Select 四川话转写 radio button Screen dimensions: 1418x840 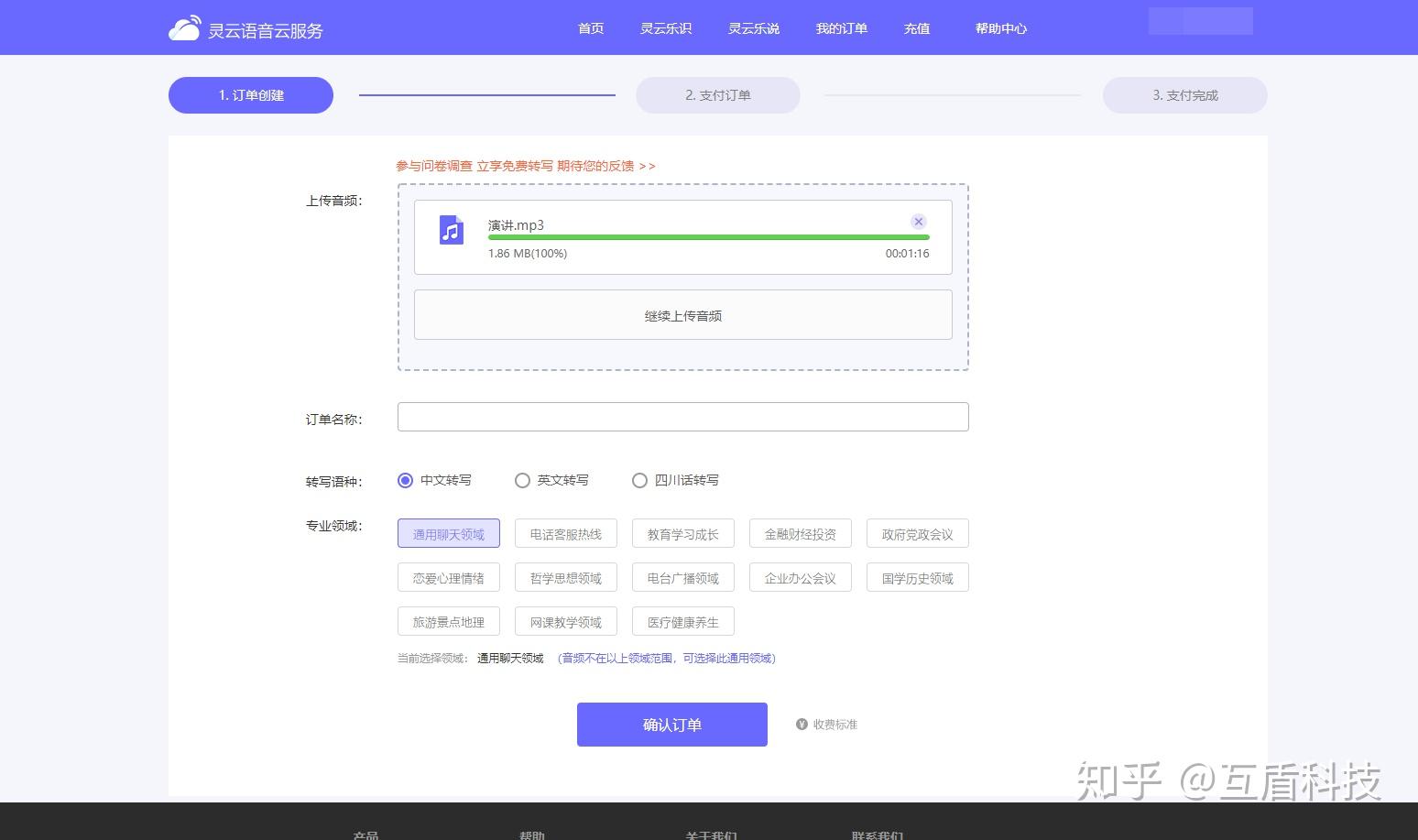tap(640, 481)
